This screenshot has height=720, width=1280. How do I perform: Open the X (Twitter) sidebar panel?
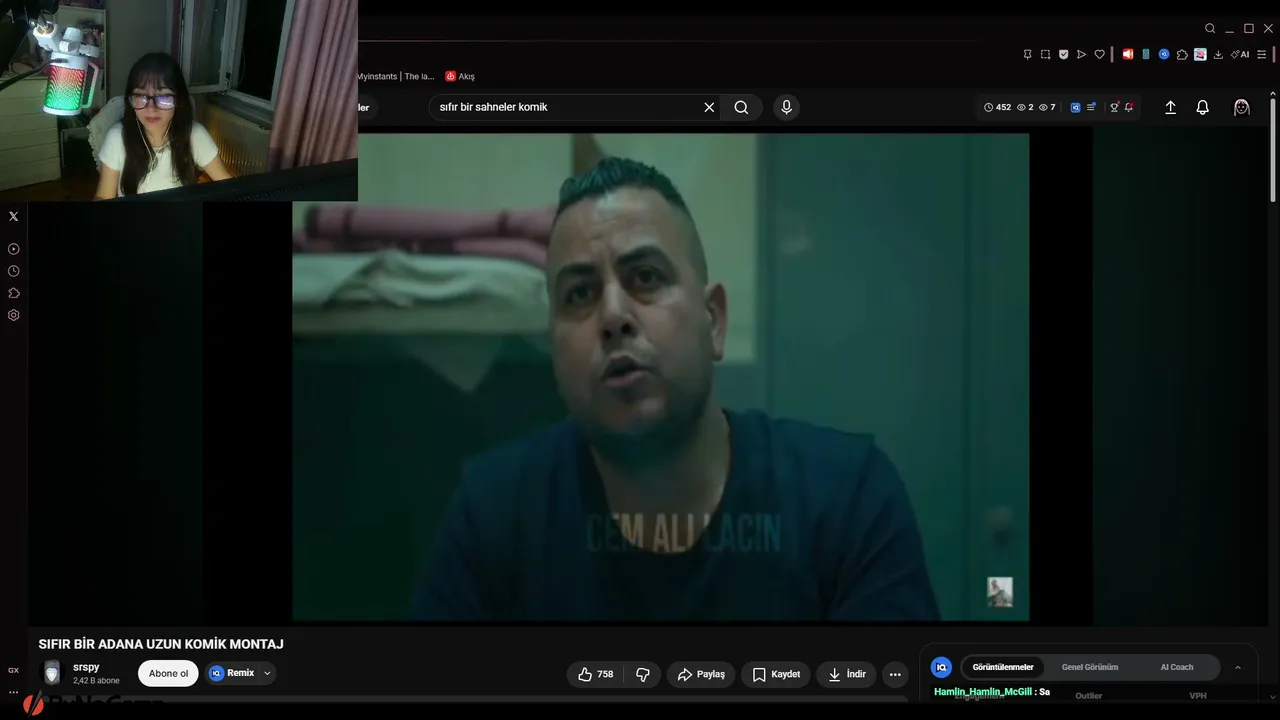click(x=13, y=216)
